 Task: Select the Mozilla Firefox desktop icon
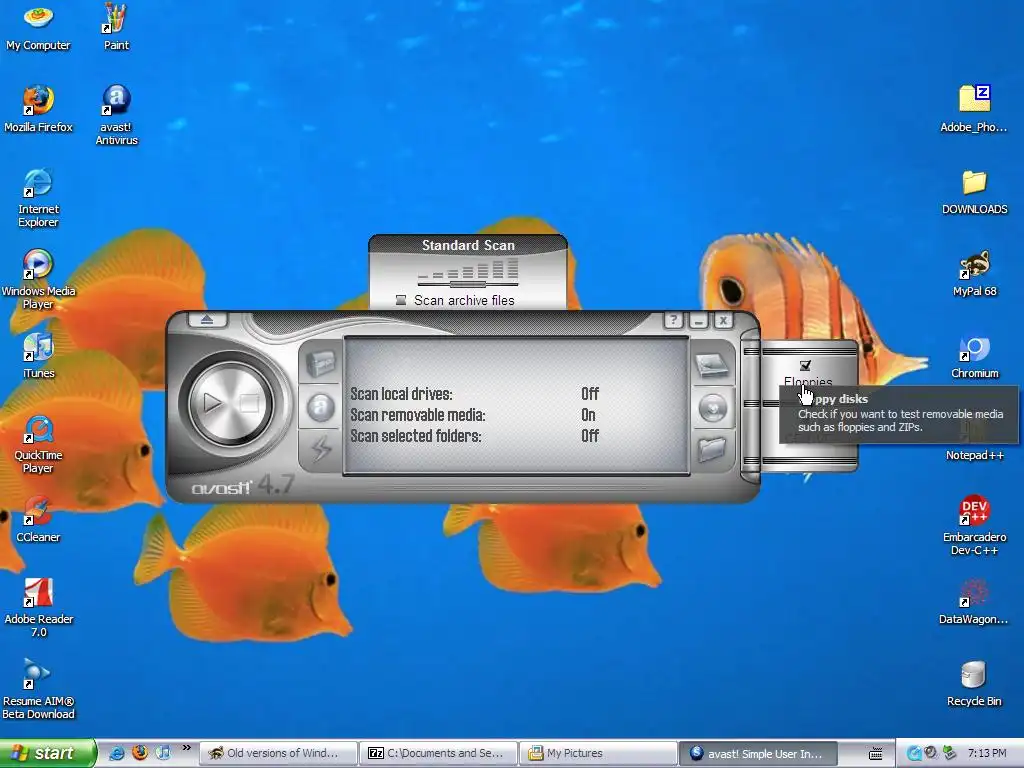click(x=38, y=109)
